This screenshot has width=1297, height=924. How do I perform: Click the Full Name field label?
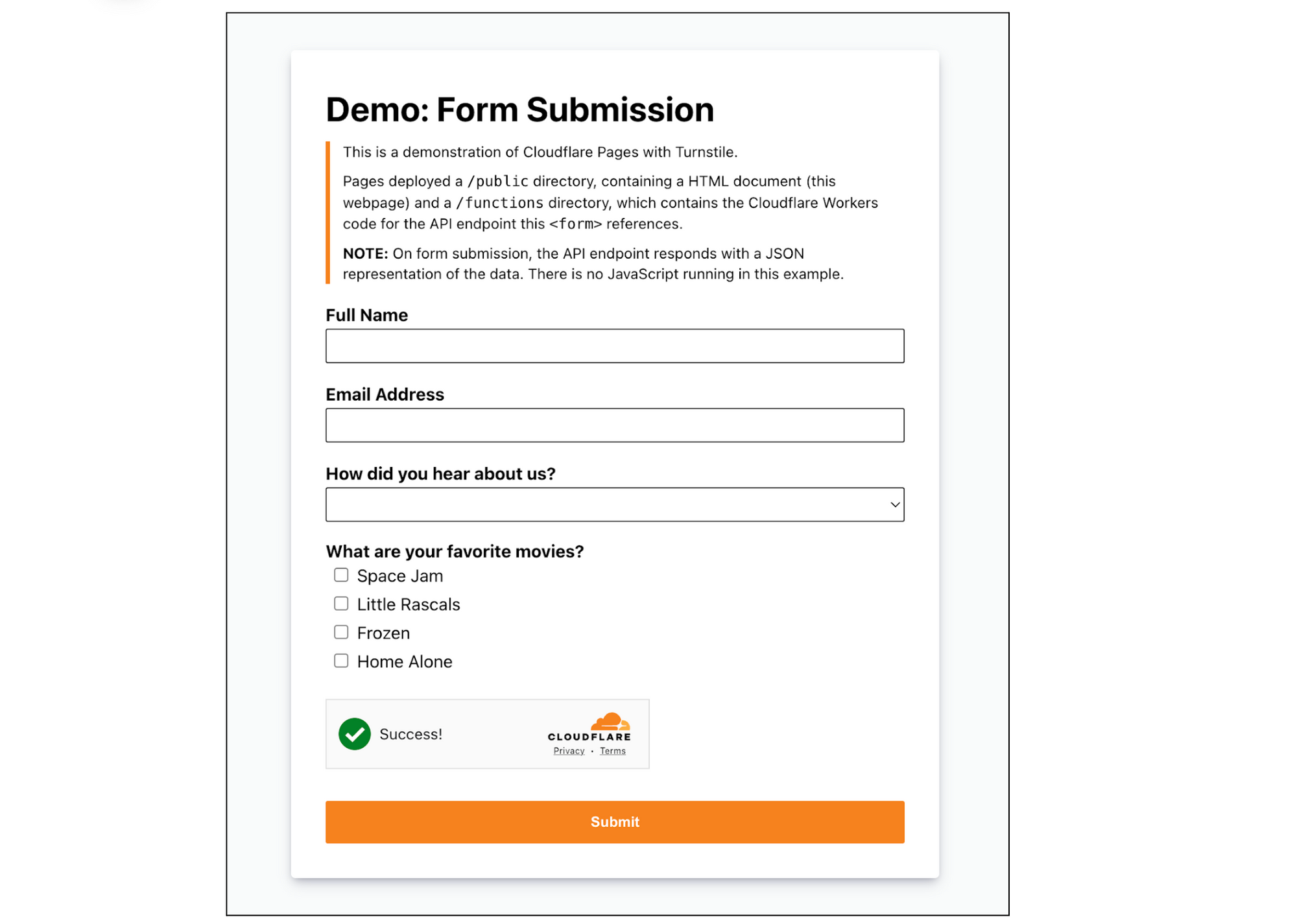click(366, 315)
